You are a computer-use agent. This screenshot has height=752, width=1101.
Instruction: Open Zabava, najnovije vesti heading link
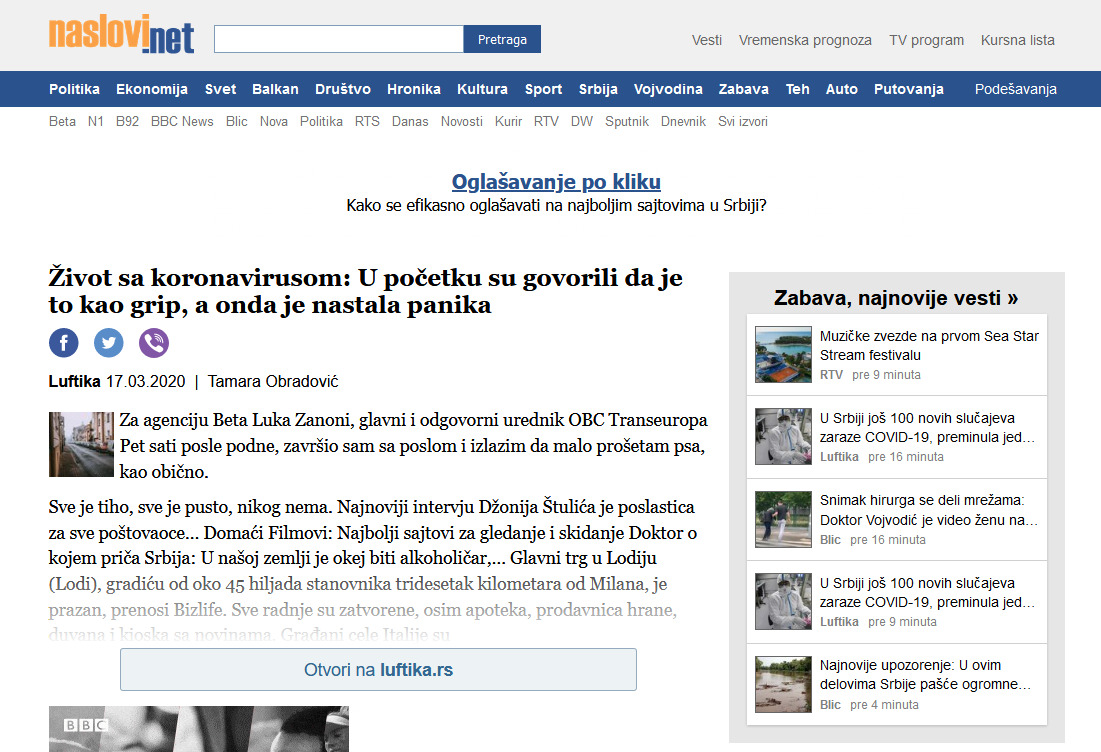pos(896,298)
